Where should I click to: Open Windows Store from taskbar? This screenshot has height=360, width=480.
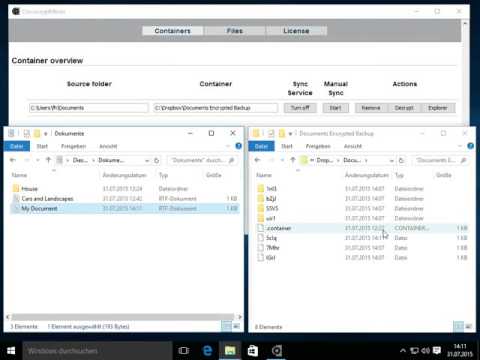(253, 351)
